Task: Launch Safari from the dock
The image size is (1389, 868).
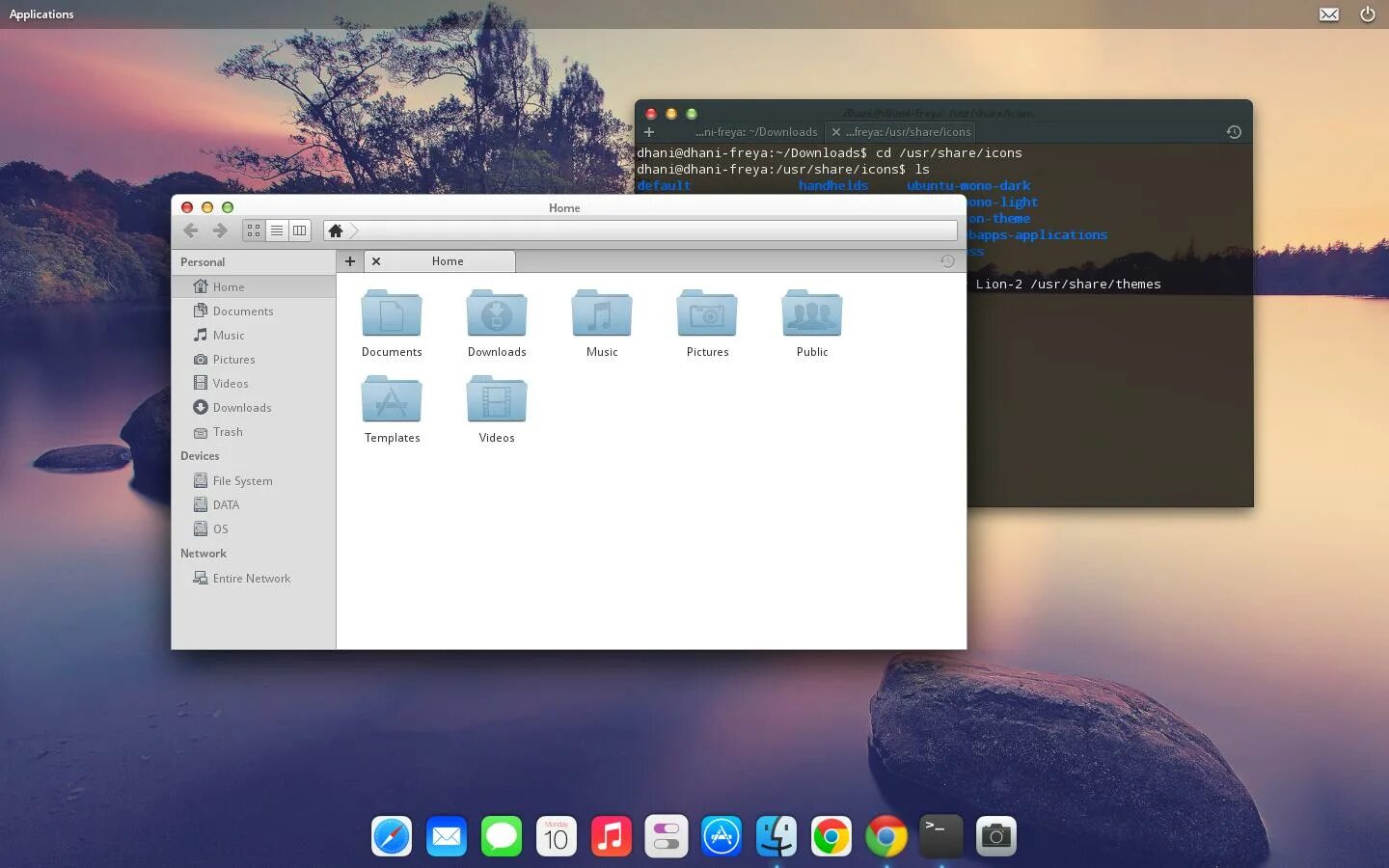Action: [392, 836]
